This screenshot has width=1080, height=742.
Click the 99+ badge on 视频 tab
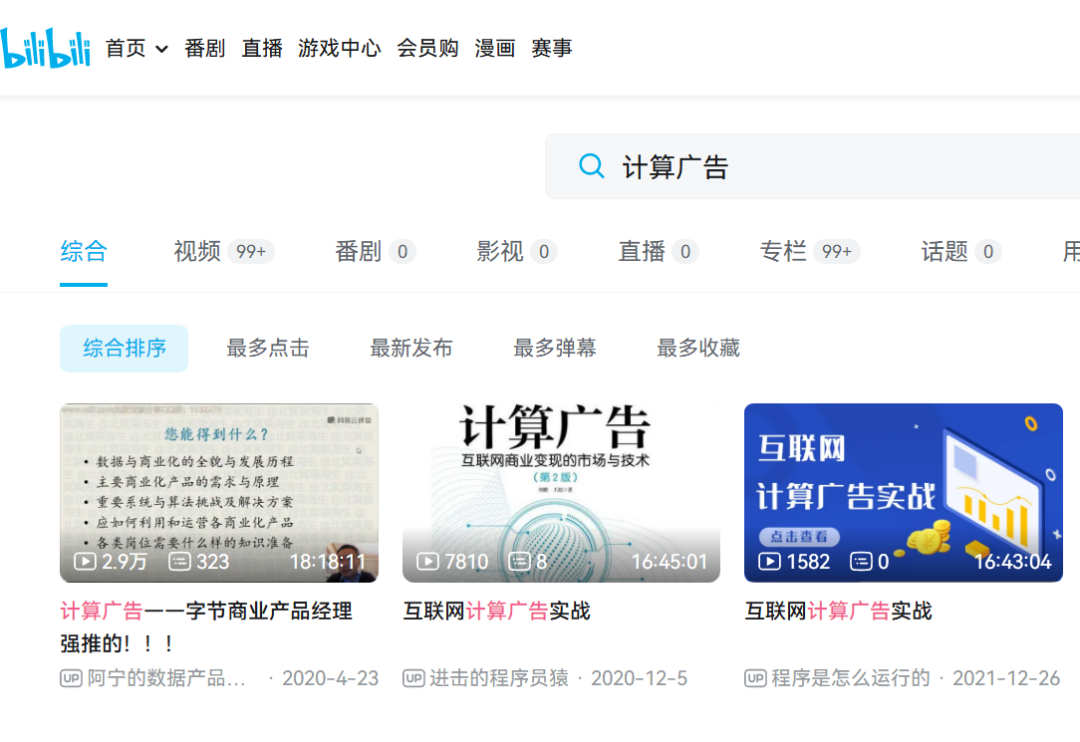pos(251,252)
